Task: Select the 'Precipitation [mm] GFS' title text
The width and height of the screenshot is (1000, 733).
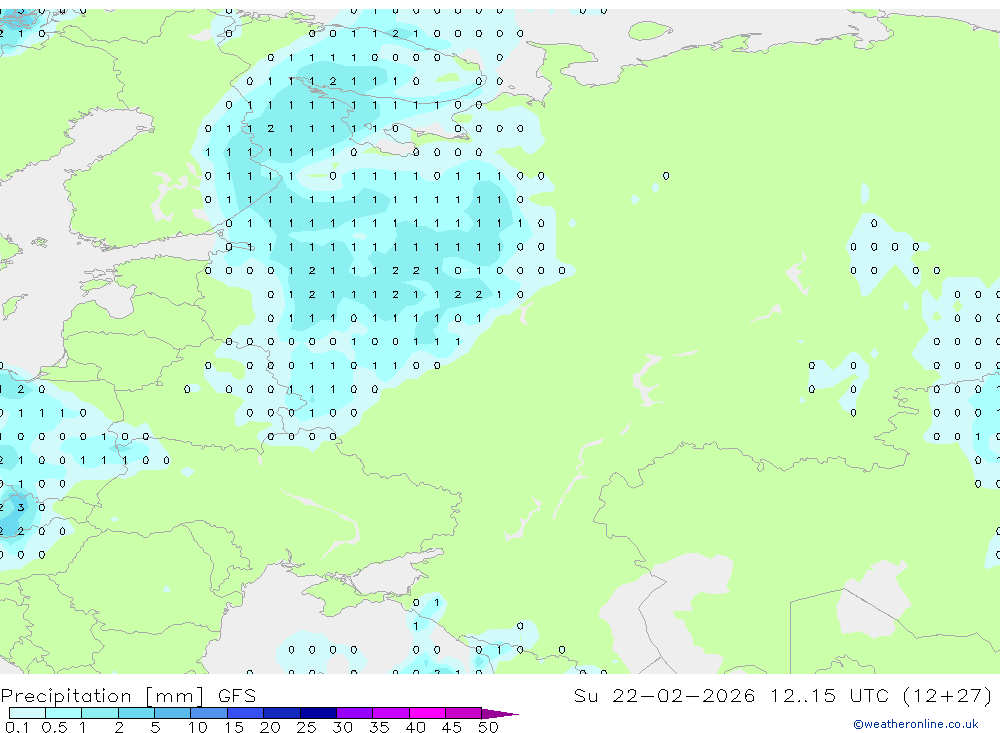Action: coord(128,696)
